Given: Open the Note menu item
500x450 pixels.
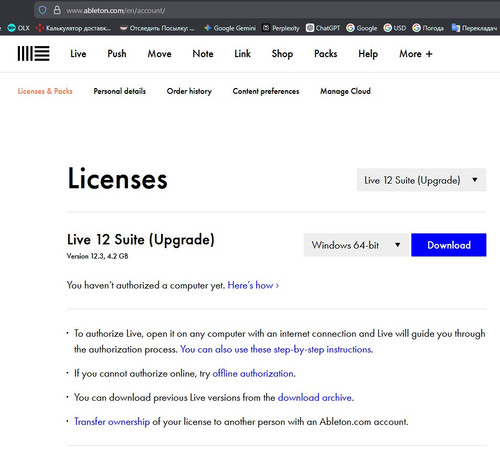Looking at the screenshot, I should click(203, 54).
